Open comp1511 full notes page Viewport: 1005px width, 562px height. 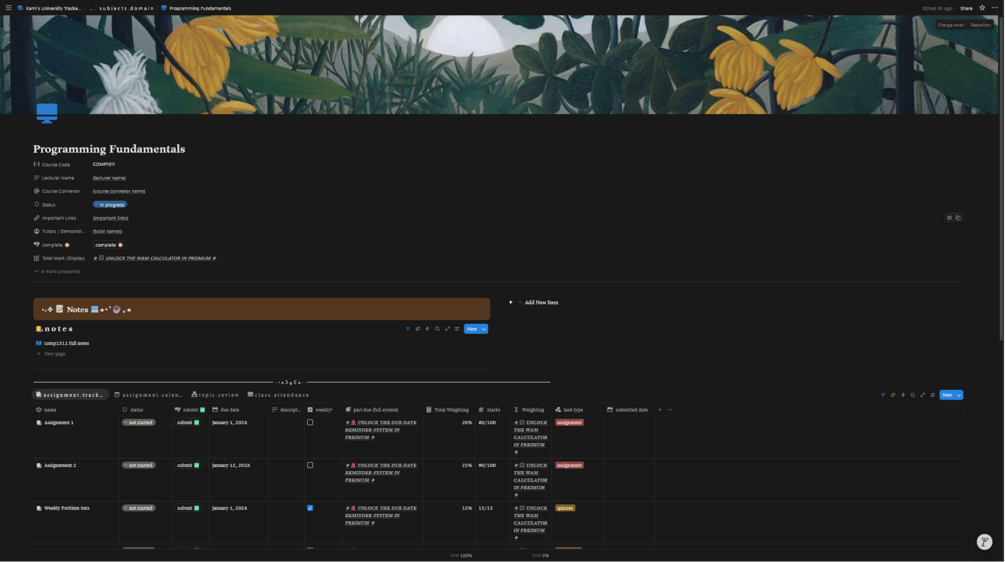(x=67, y=343)
